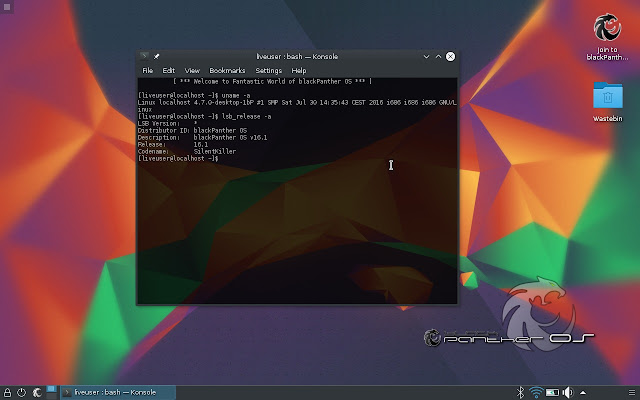Open the File menu in Konsole

[147, 71]
